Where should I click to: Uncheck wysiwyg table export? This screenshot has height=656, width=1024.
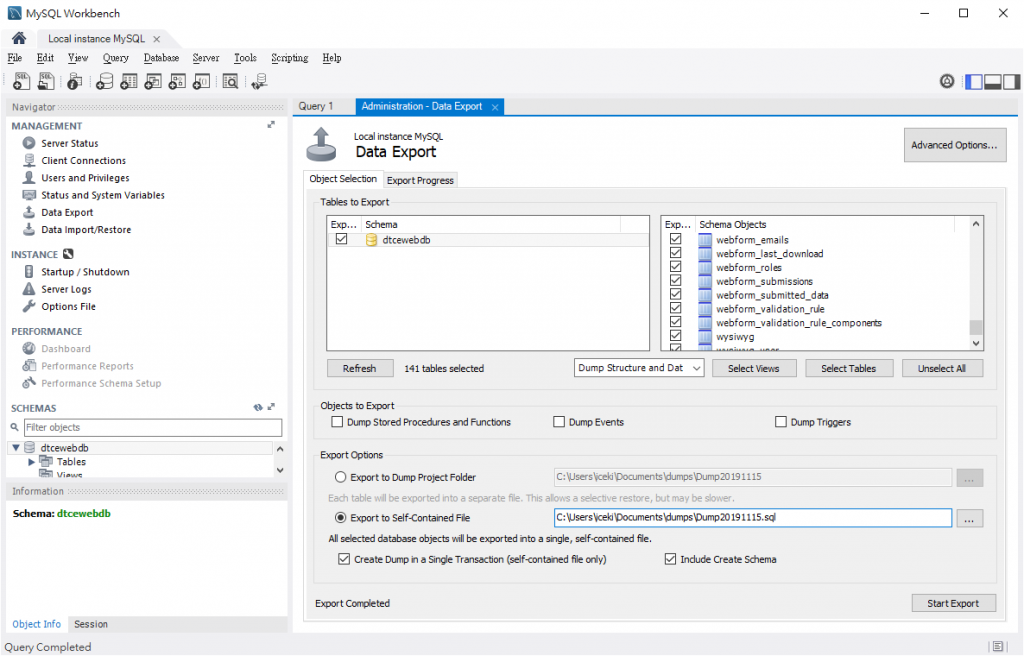point(675,336)
